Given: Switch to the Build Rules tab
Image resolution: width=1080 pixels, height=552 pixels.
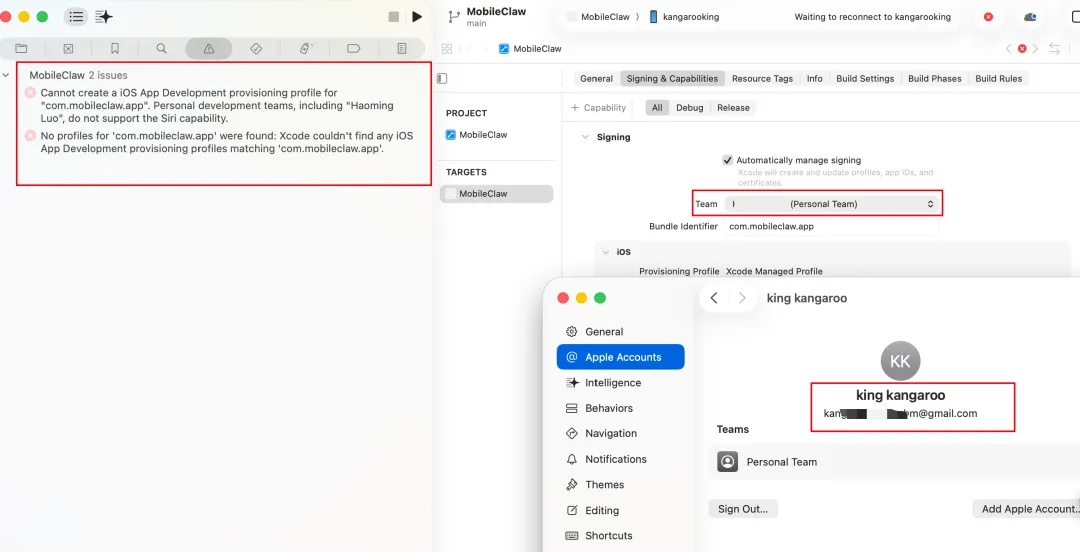Looking at the screenshot, I should 999,79.
